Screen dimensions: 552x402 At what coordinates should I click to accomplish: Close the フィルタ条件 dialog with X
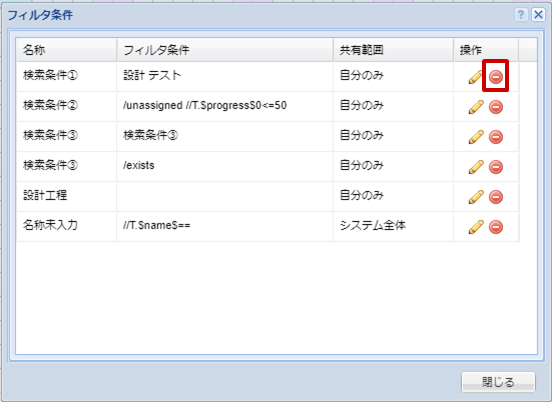click(x=538, y=15)
